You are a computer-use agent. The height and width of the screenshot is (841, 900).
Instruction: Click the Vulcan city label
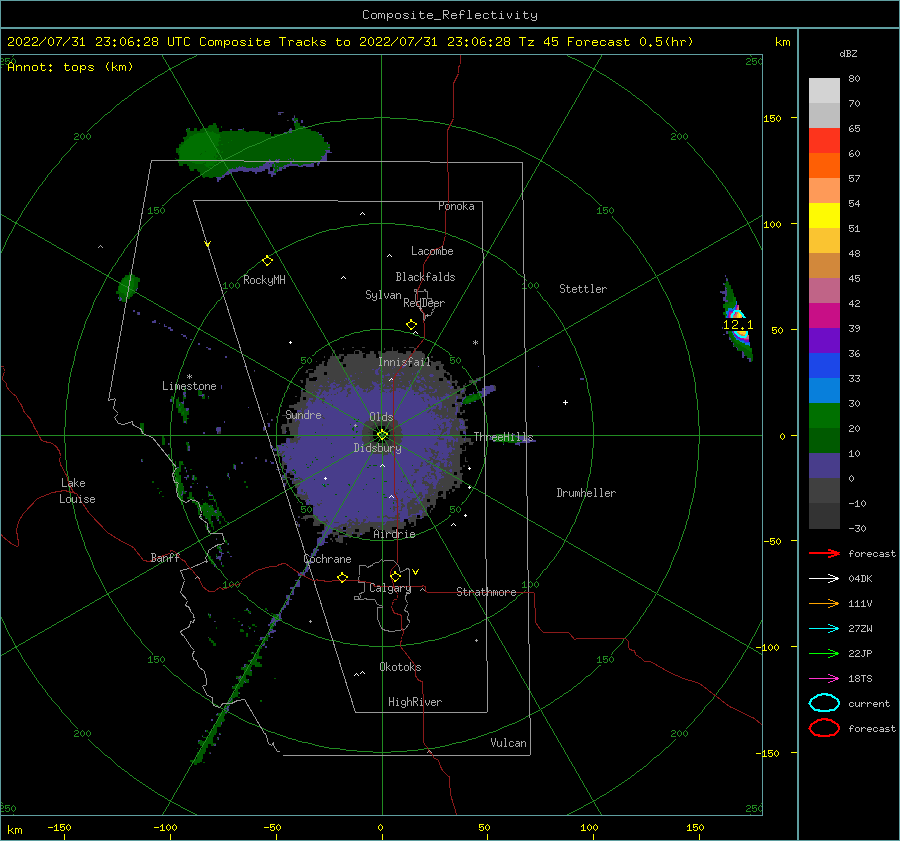click(x=509, y=743)
